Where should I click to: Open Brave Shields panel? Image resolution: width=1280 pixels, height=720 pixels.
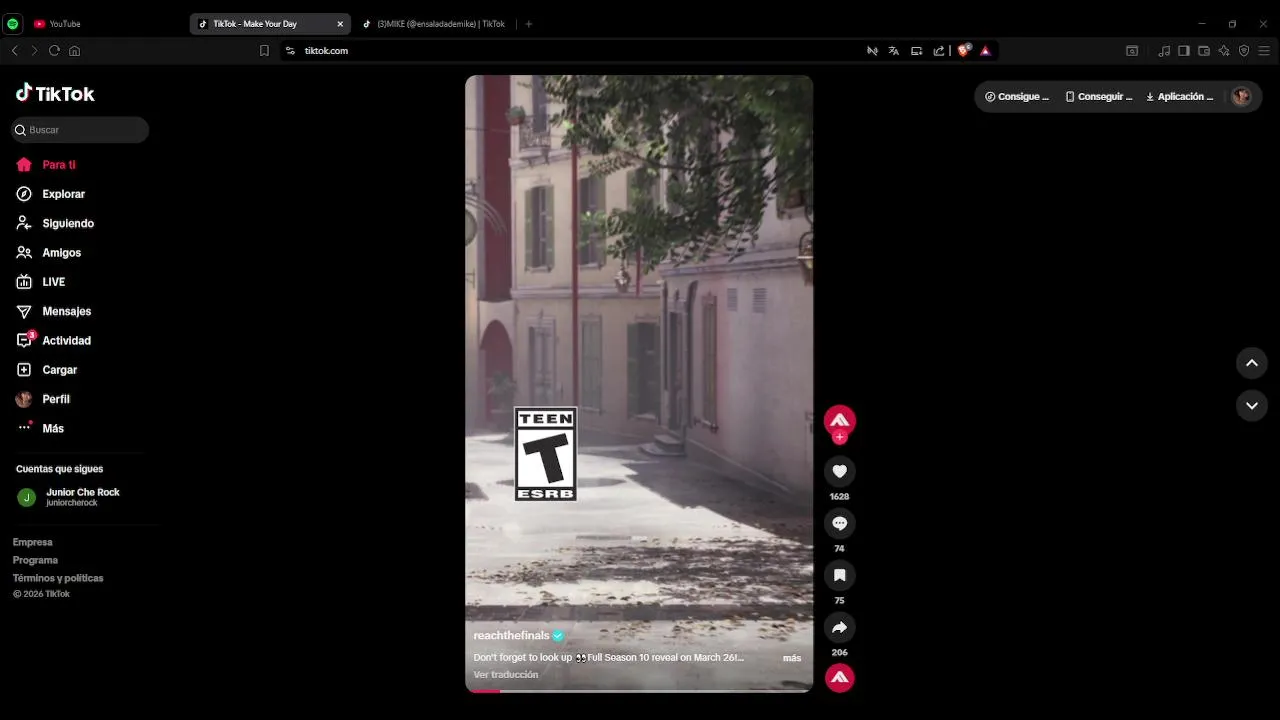[x=964, y=51]
